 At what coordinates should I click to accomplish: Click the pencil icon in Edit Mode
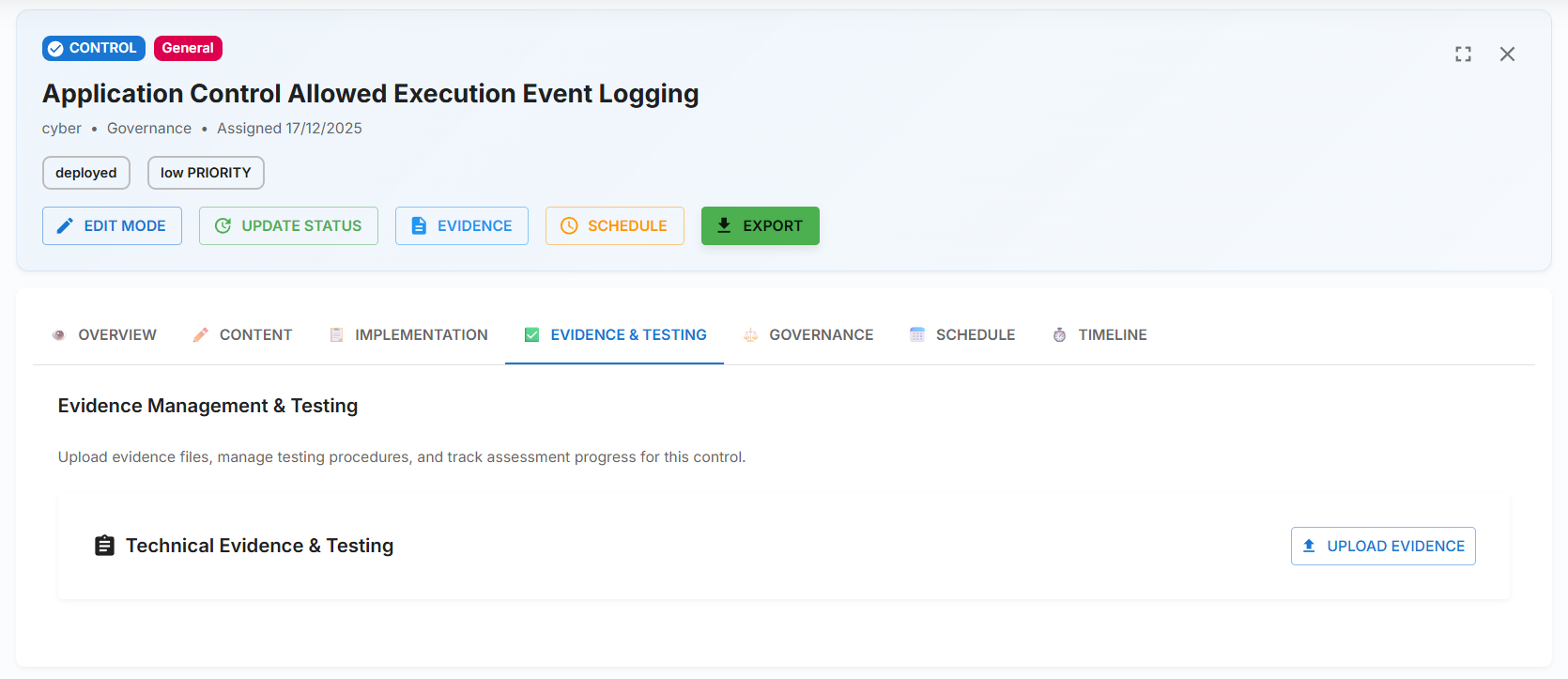pyautogui.click(x=65, y=225)
